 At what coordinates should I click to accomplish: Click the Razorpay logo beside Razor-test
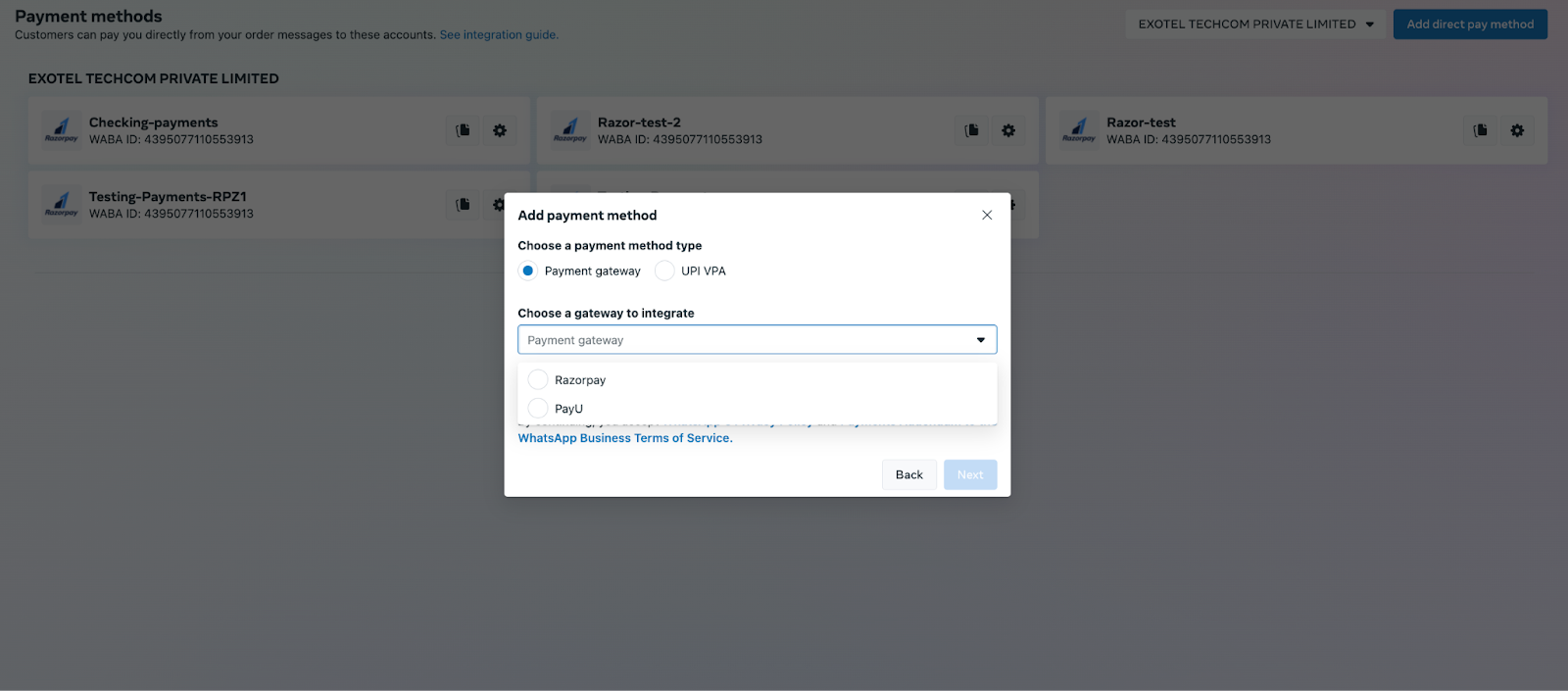click(1079, 130)
